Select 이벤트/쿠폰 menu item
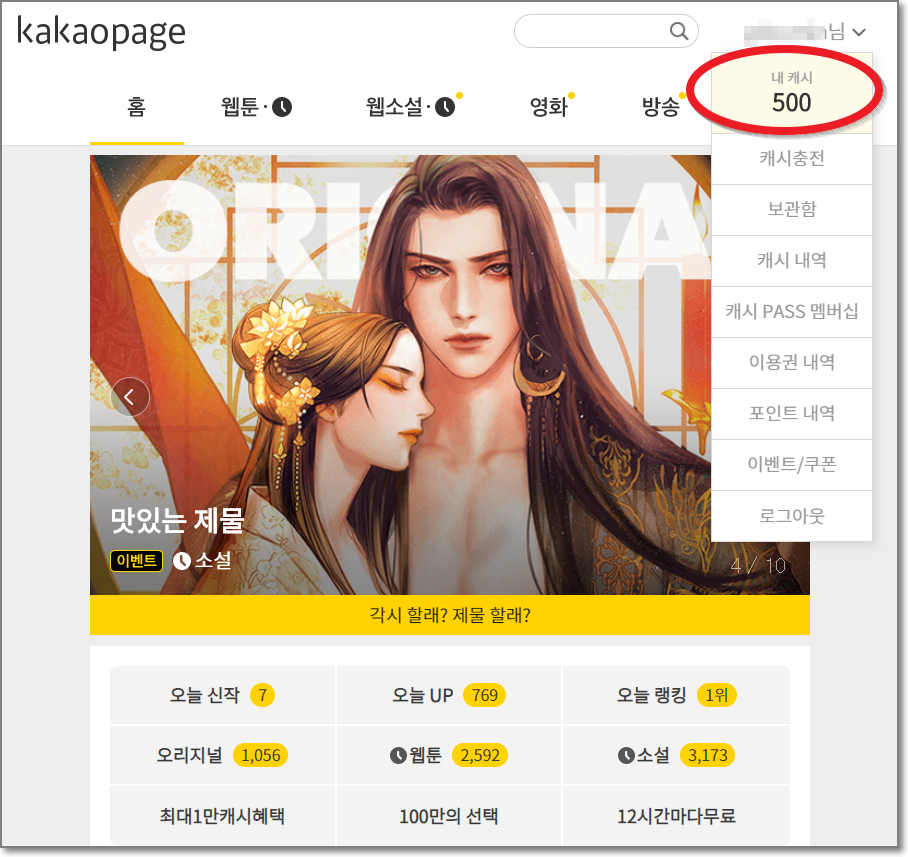 [792, 464]
